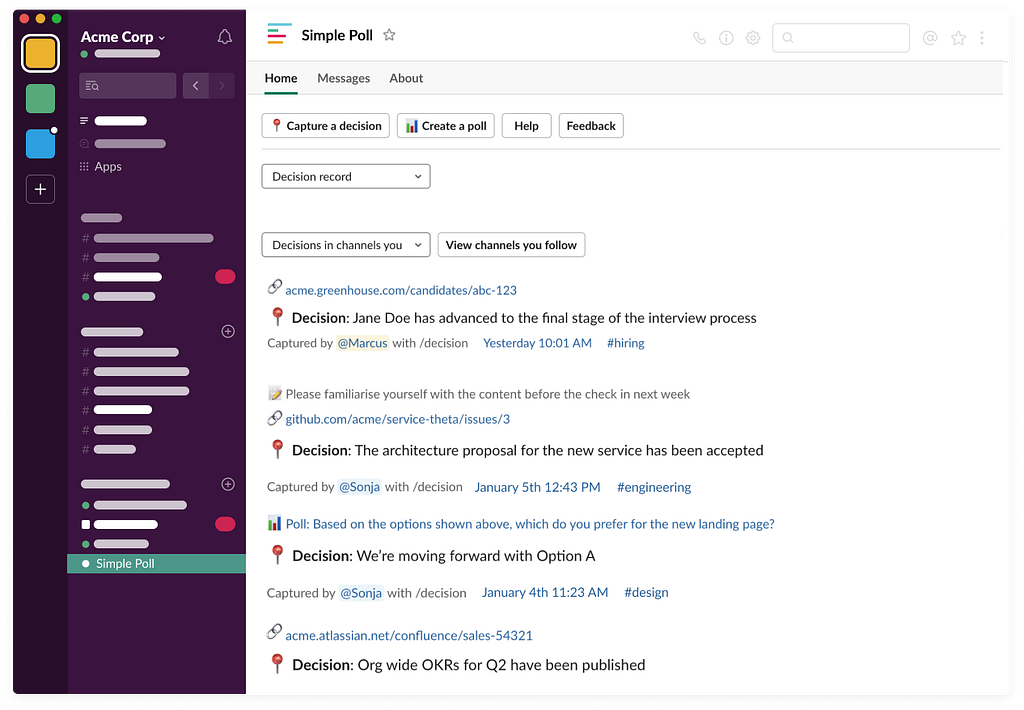Open the github.com service-theta issues link
This screenshot has height=710, width=1024.
[x=398, y=419]
